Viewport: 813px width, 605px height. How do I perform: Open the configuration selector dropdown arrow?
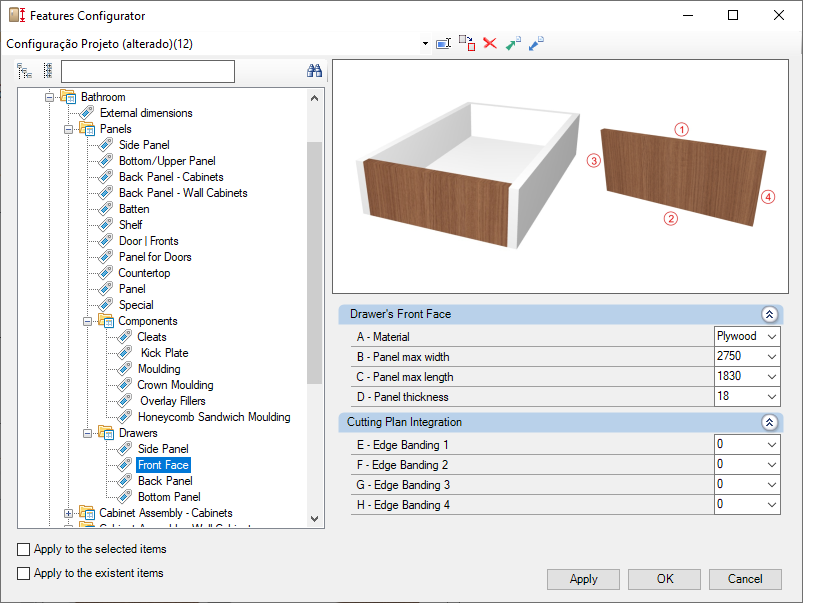pyautogui.click(x=425, y=44)
